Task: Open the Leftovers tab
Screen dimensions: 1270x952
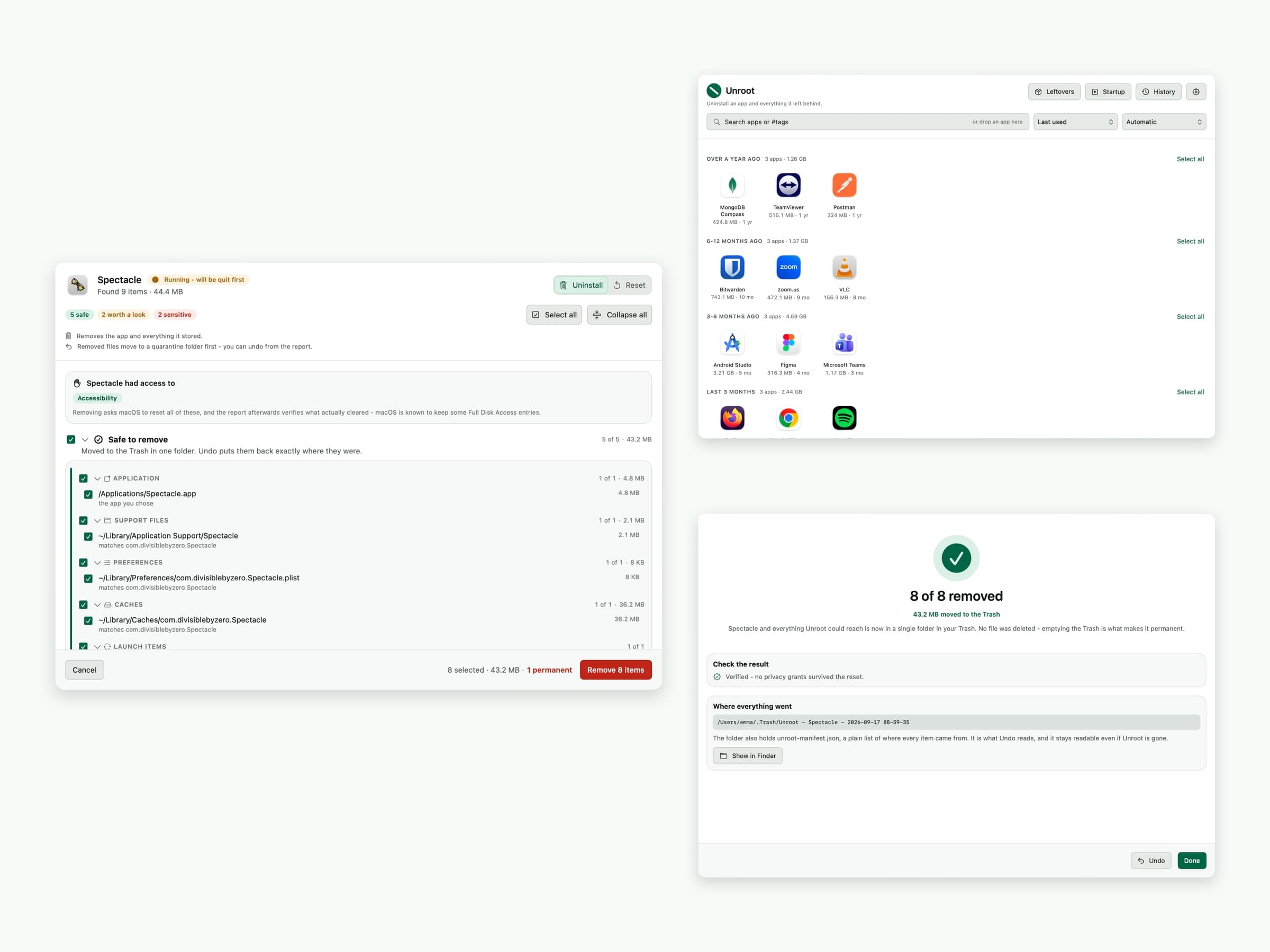Action: pyautogui.click(x=1054, y=92)
